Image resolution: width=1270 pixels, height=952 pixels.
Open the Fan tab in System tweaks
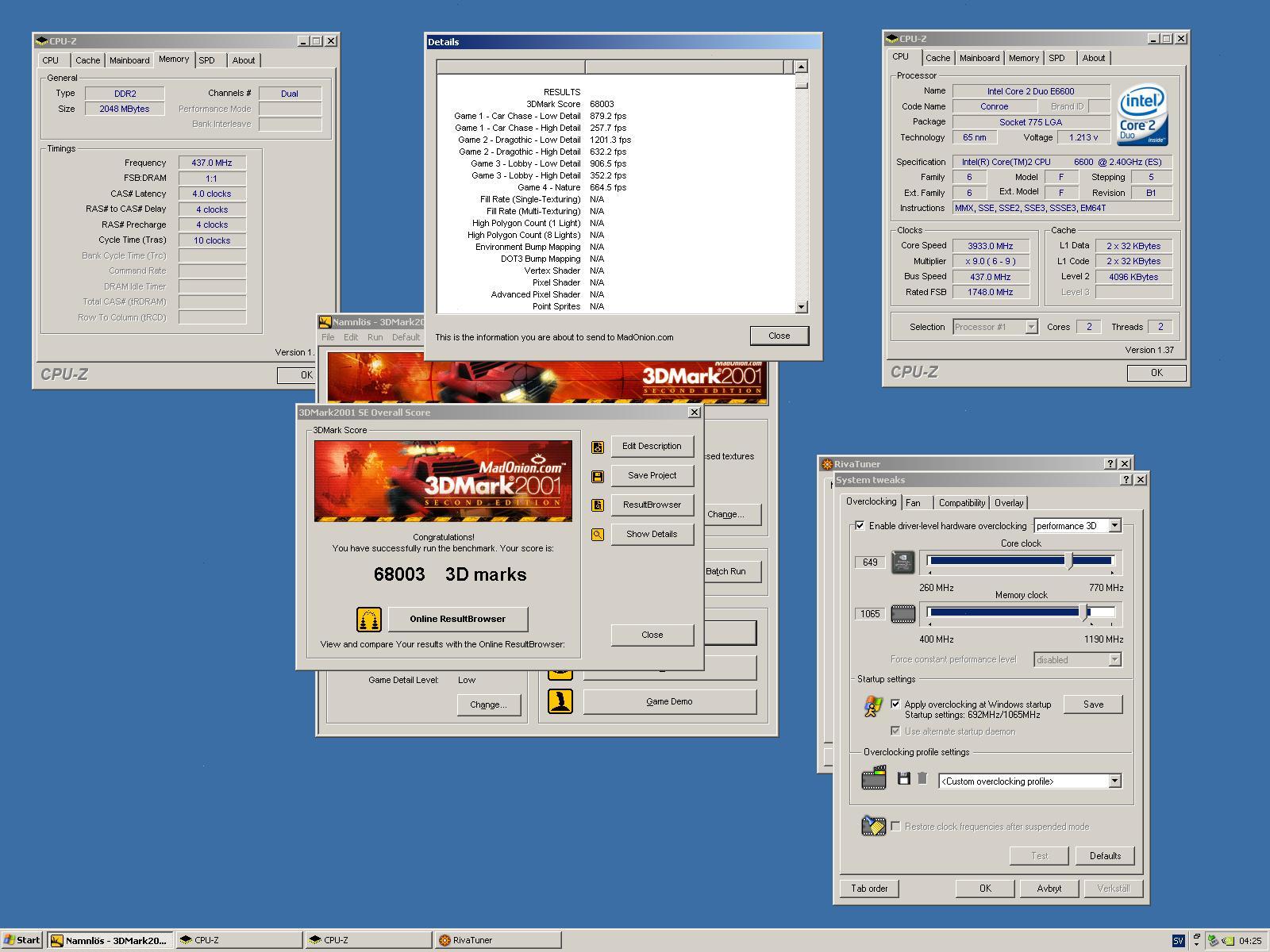pyautogui.click(x=914, y=503)
